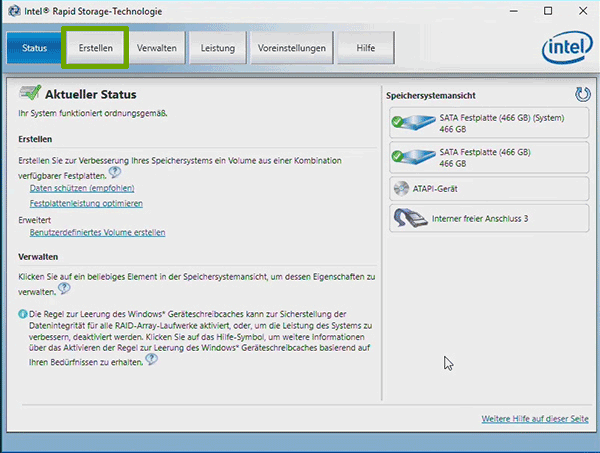This screenshot has width=600, height=453.
Task: Minimize the Intel Rapid Storage window
Action: click(514, 11)
